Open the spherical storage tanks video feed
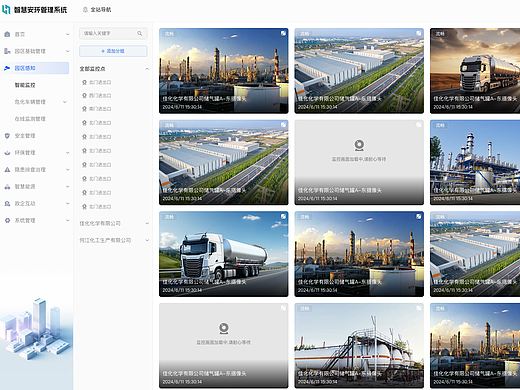 coord(359,346)
